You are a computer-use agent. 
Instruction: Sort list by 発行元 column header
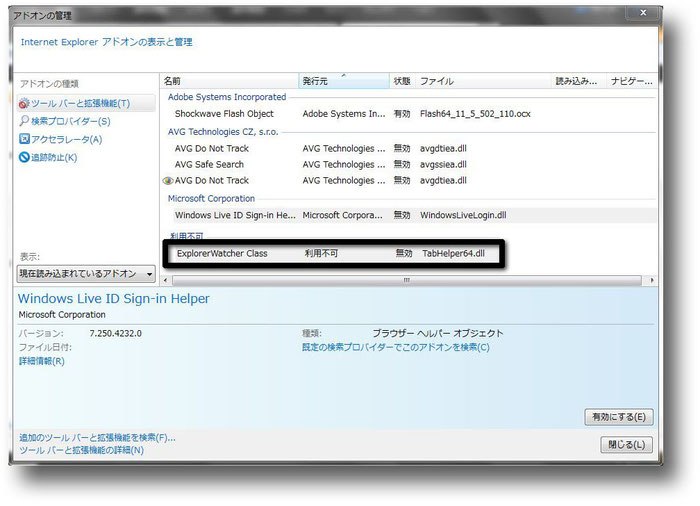[x=344, y=81]
